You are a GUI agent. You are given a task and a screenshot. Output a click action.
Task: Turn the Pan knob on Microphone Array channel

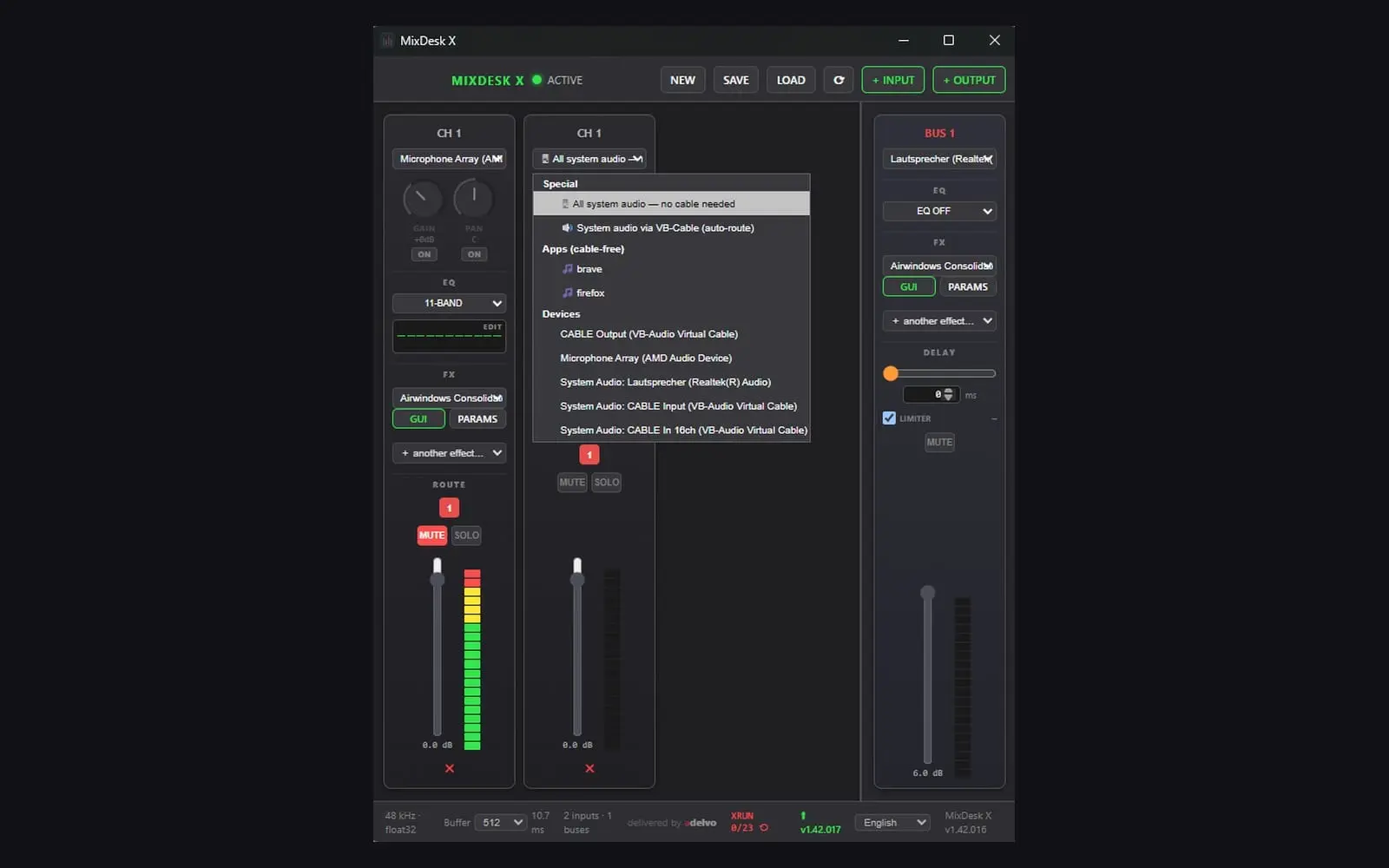coord(473,199)
